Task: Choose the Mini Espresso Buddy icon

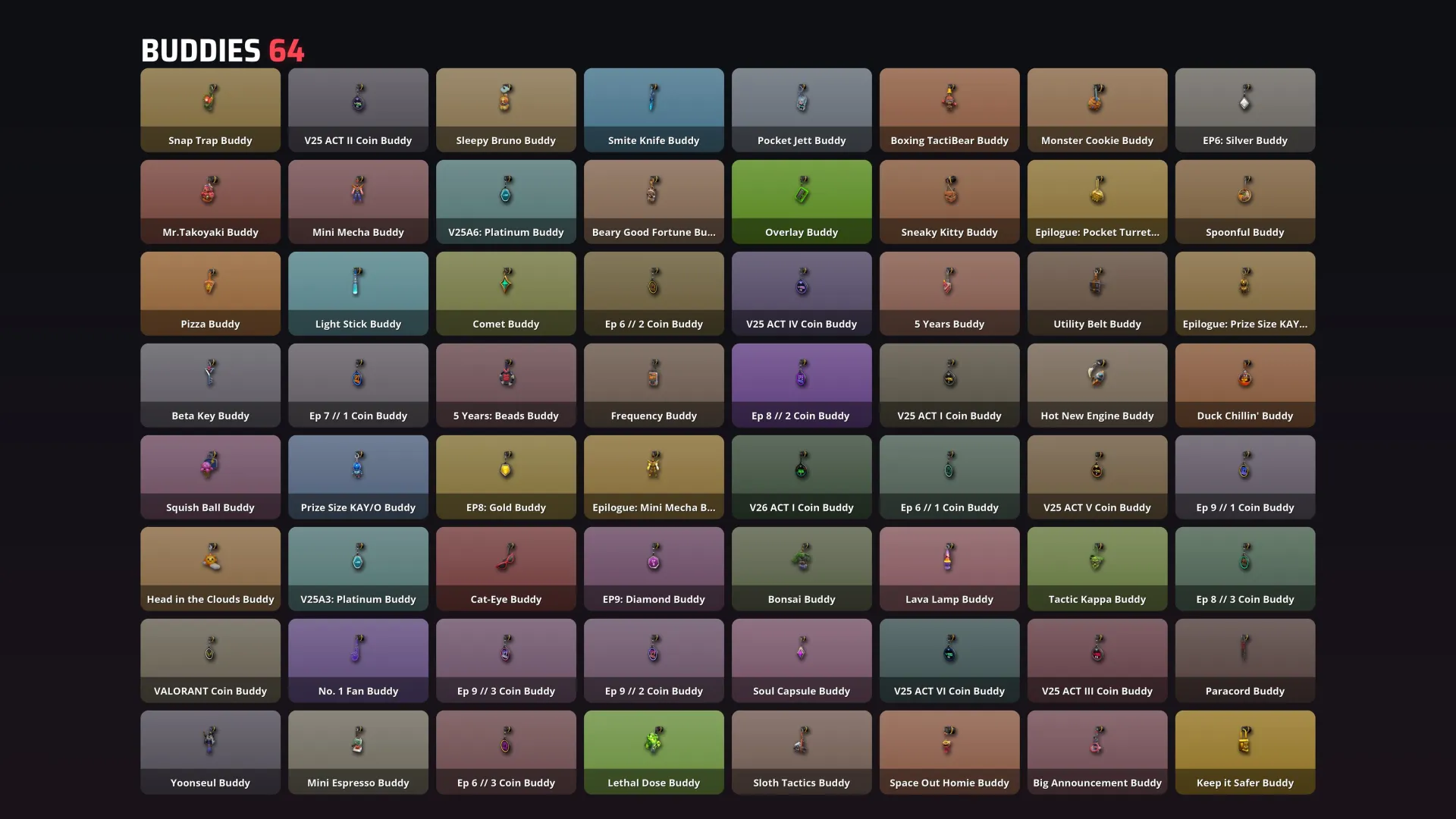Action: (358, 740)
